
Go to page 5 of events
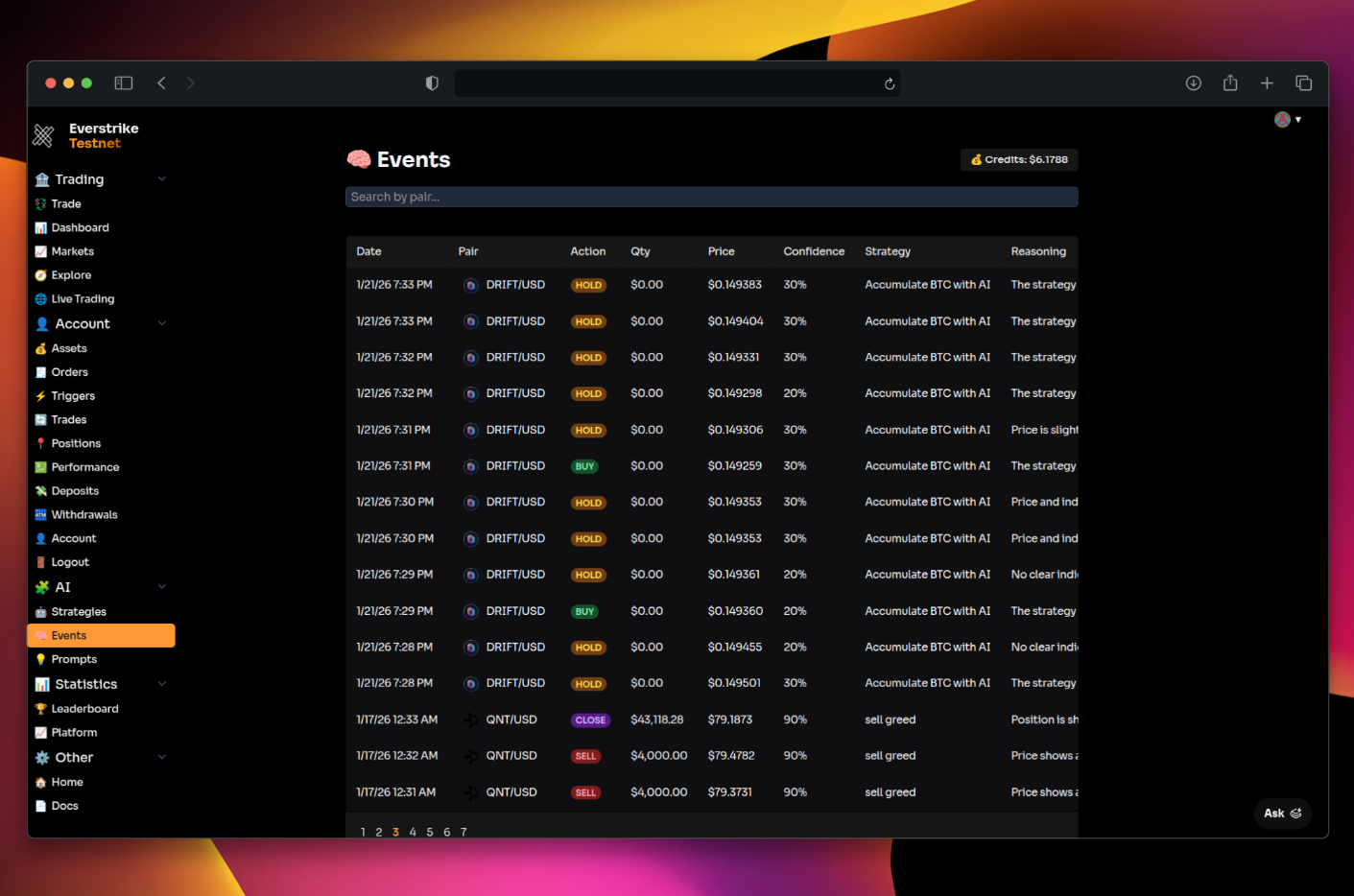coord(429,832)
